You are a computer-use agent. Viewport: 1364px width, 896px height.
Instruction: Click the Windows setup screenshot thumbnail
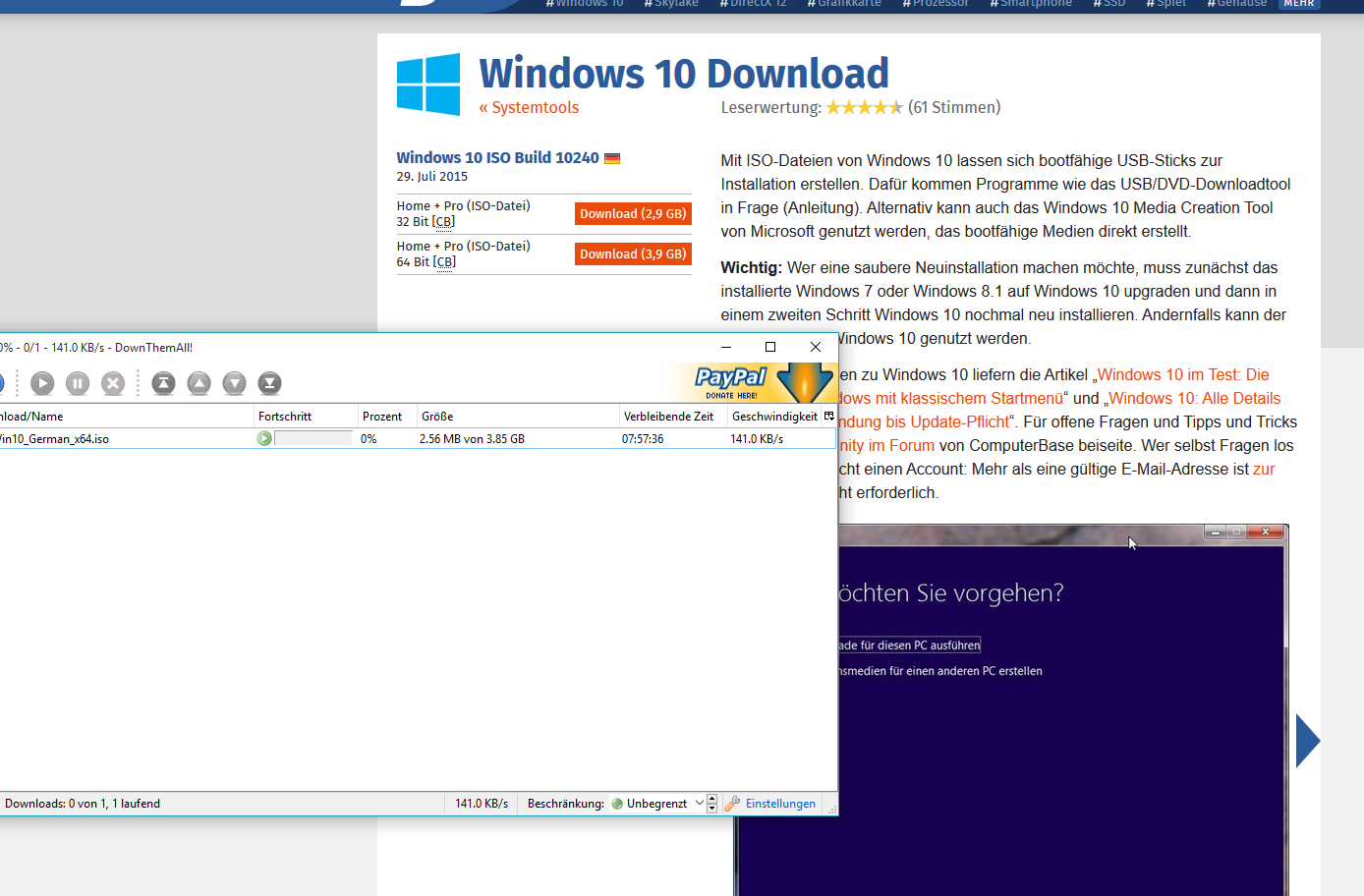pyautogui.click(x=1012, y=709)
